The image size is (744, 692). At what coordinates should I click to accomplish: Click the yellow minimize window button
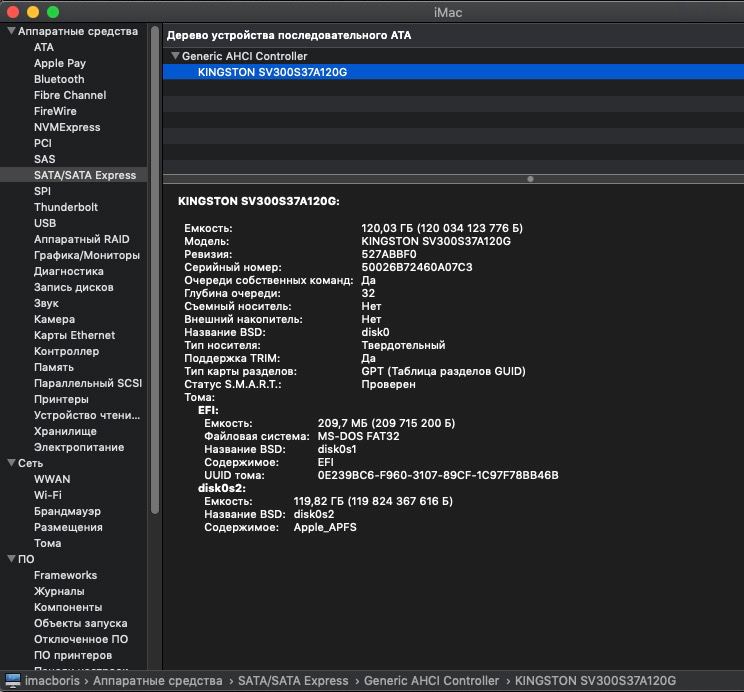[x=33, y=12]
